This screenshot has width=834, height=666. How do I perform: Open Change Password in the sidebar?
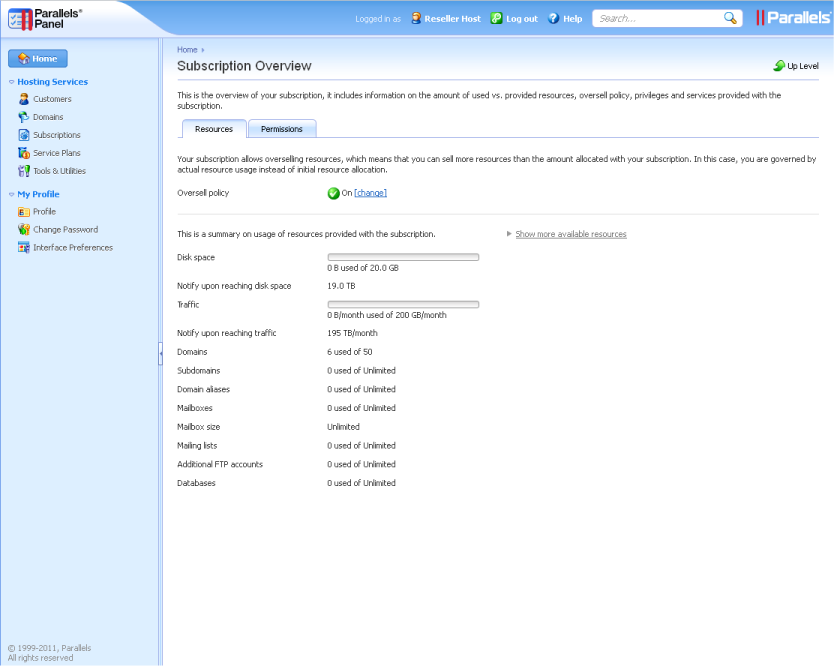point(65,229)
